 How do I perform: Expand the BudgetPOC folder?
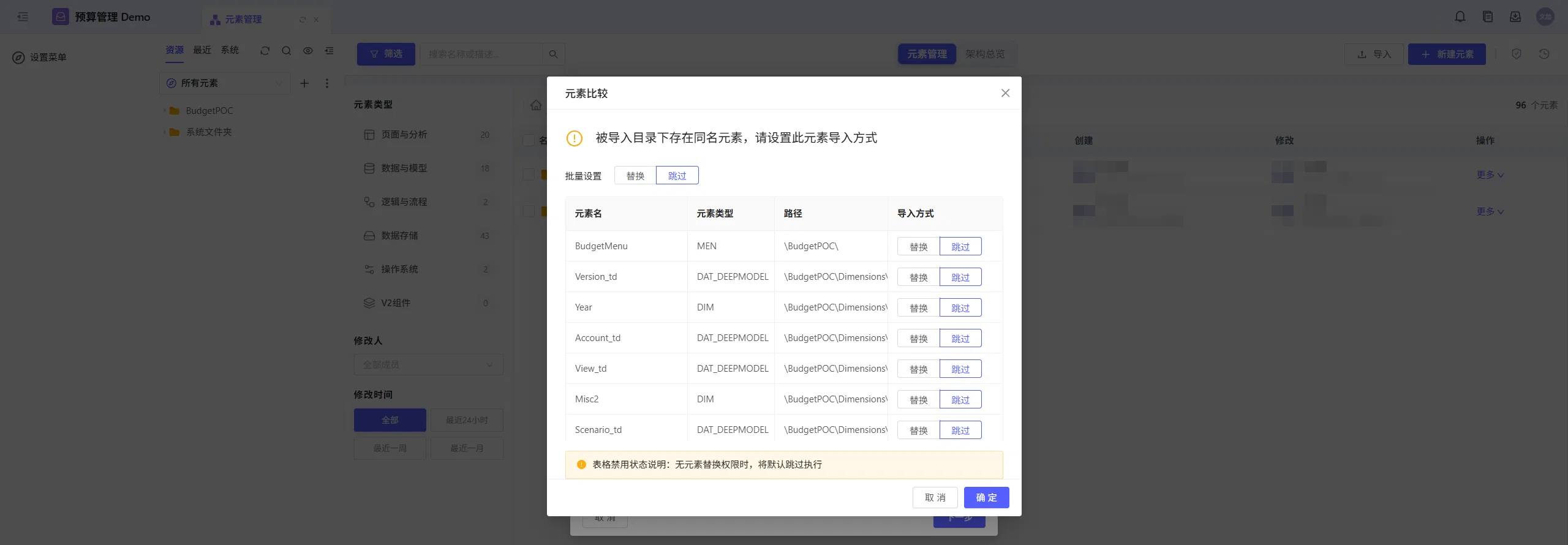(165, 111)
